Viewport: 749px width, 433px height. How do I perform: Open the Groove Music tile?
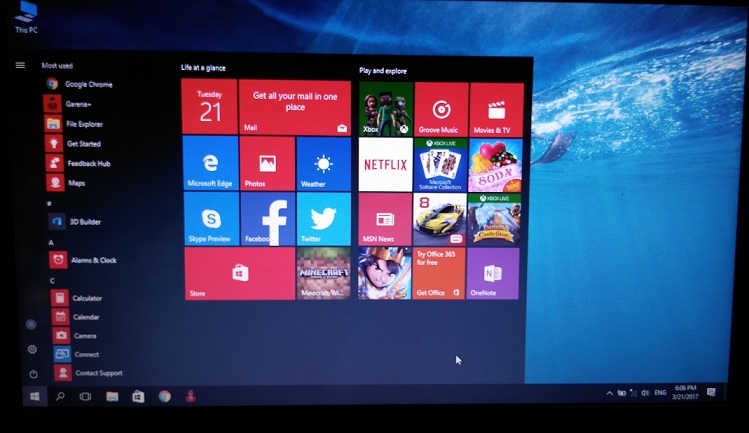click(441, 109)
